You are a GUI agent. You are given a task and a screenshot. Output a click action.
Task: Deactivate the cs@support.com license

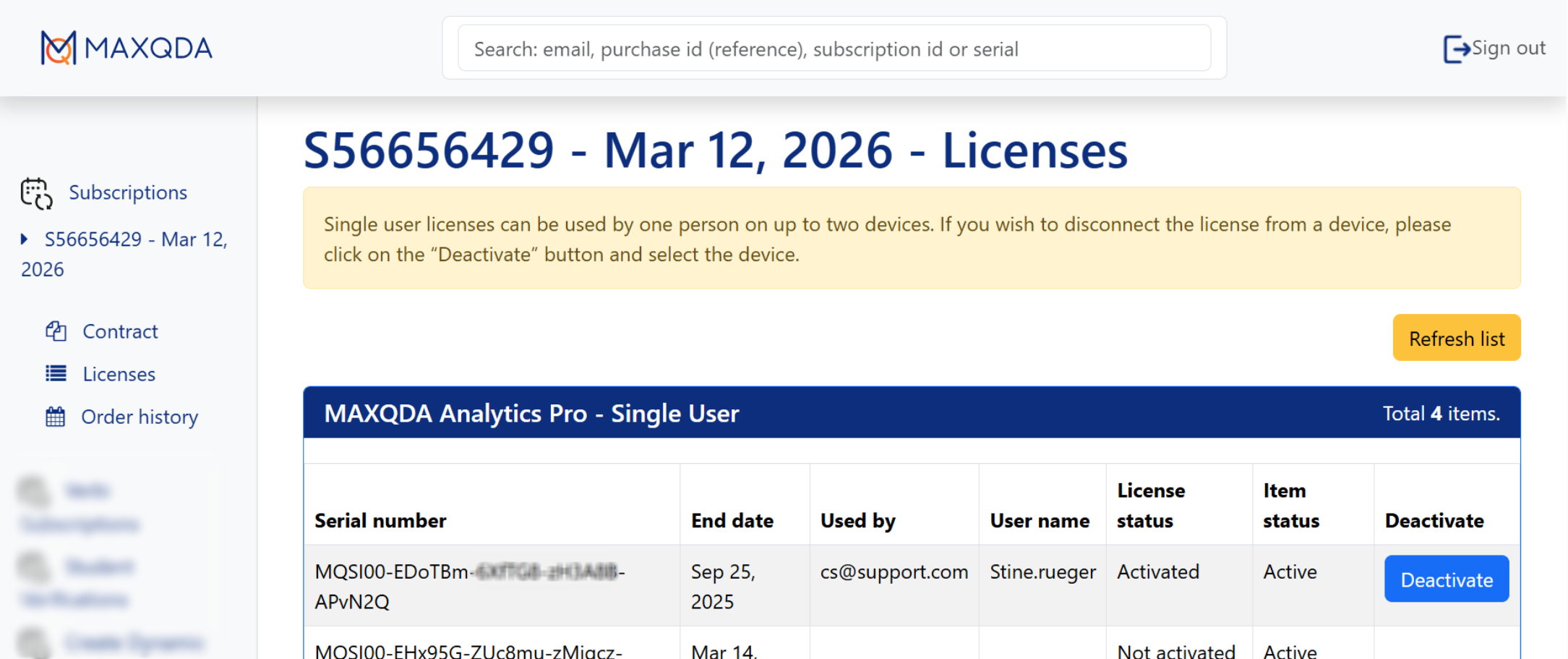(1447, 579)
